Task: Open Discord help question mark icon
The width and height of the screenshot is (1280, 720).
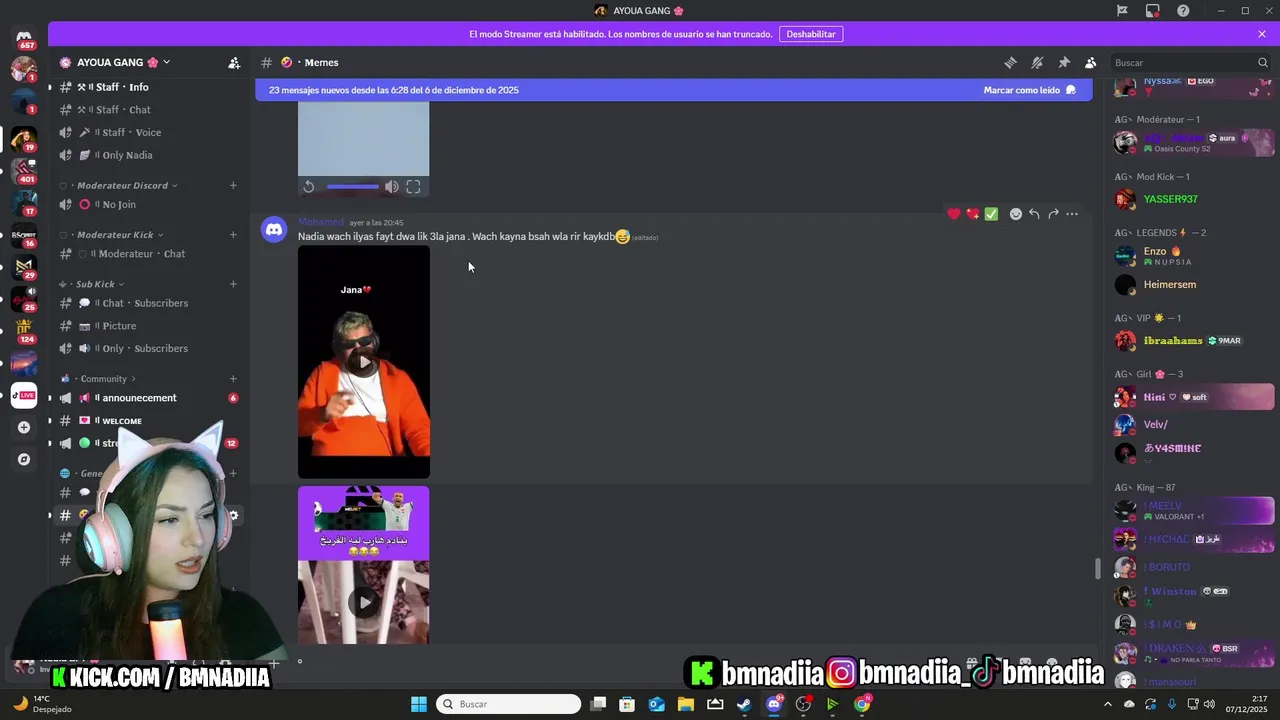Action: tap(1183, 11)
